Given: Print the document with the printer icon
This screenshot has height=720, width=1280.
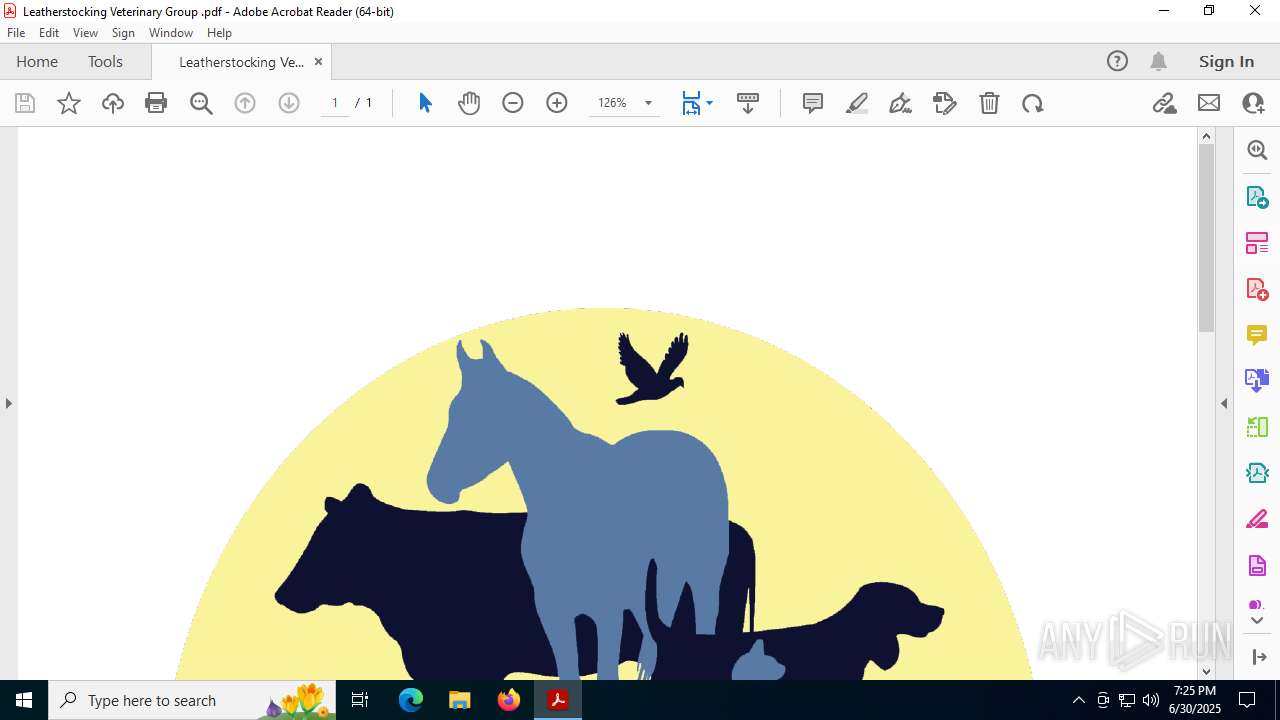Looking at the screenshot, I should click(x=156, y=103).
